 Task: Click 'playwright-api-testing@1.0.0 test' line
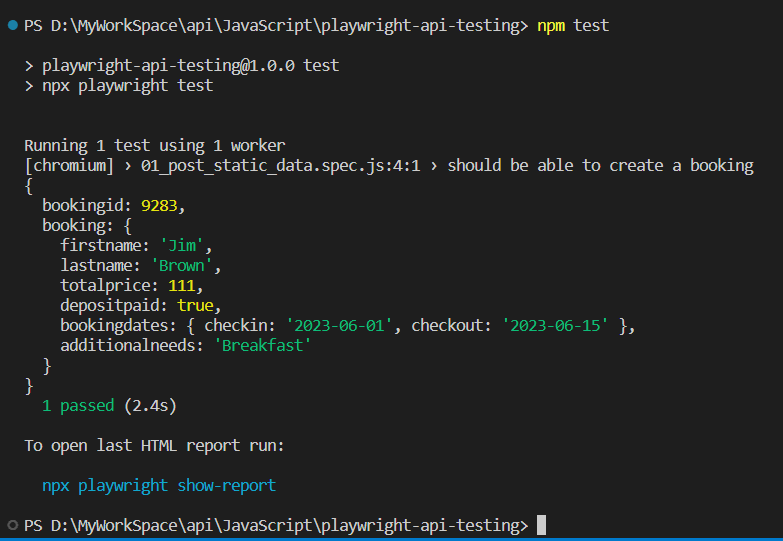click(191, 65)
